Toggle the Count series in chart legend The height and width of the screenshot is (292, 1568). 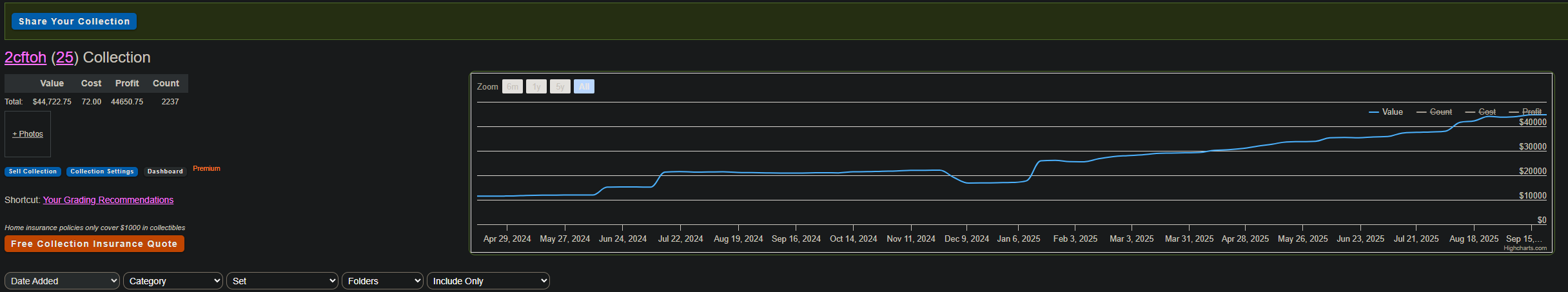pyautogui.click(x=1434, y=112)
